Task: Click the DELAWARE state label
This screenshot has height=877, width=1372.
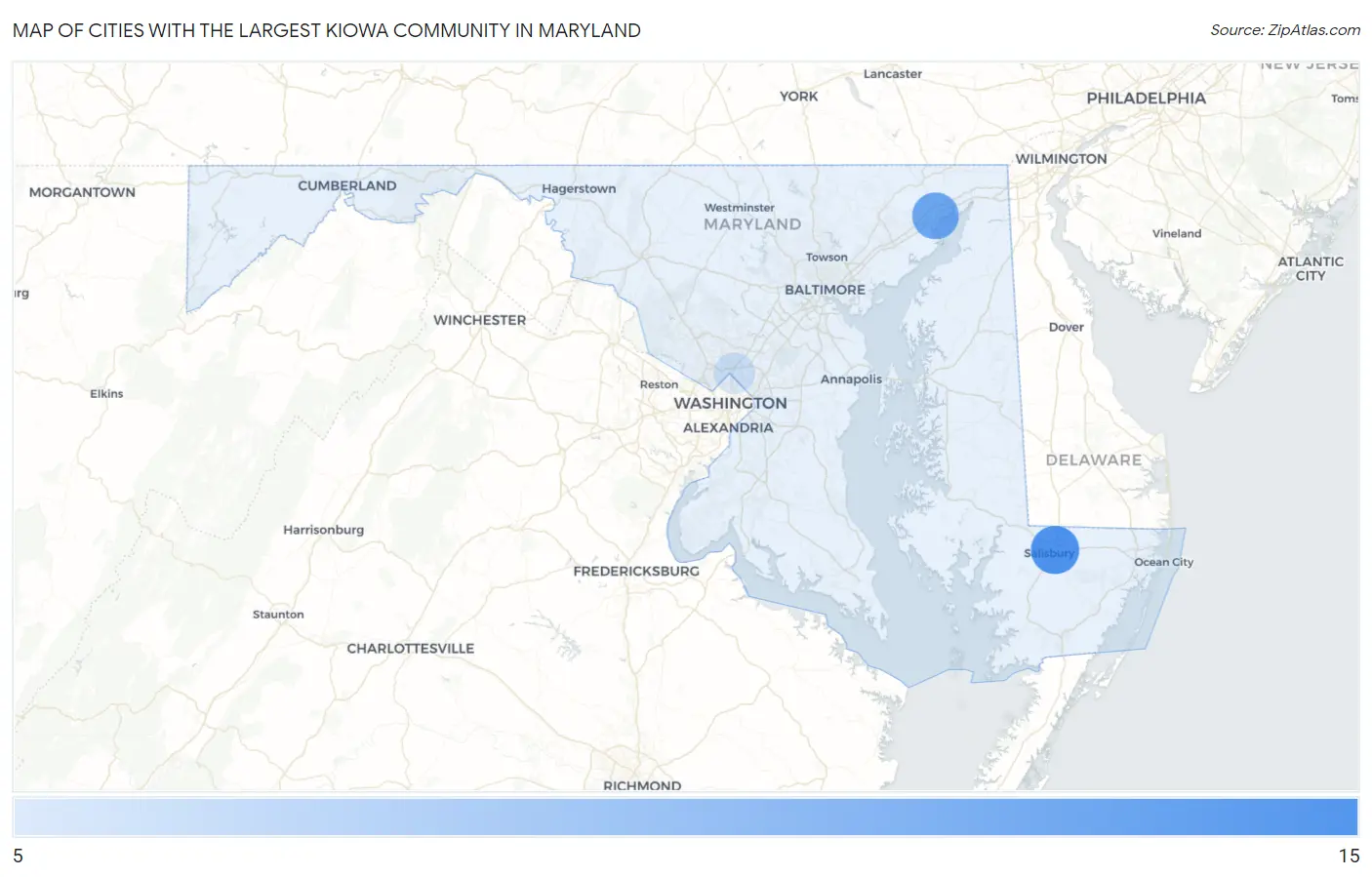Action: pos(1093,459)
